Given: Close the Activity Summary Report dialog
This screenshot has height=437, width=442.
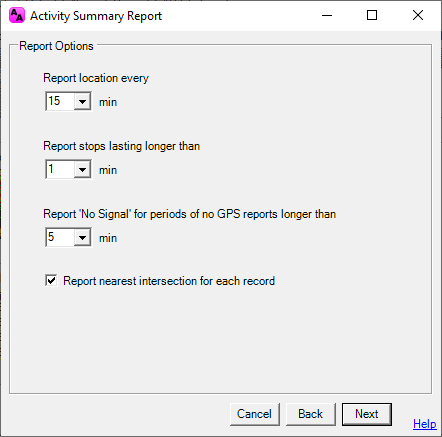Looking at the screenshot, I should pyautogui.click(x=418, y=15).
